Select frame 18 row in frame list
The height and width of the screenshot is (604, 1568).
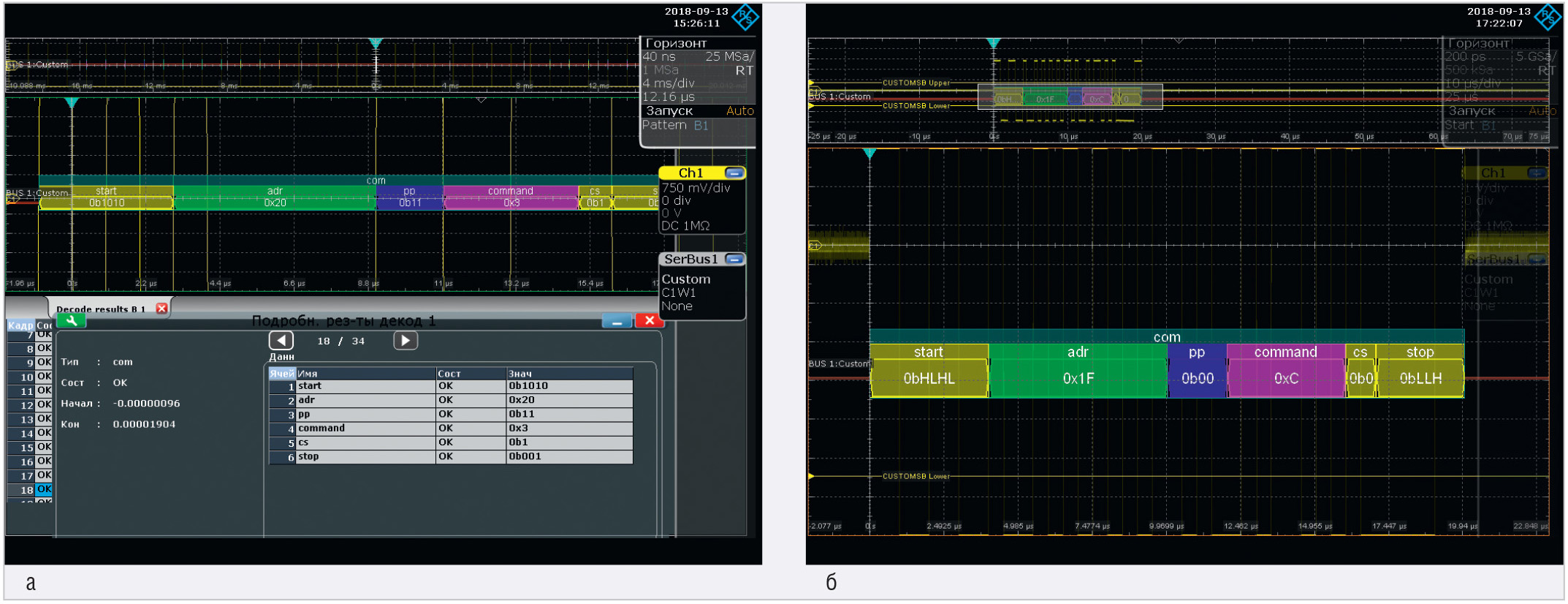coord(29,490)
